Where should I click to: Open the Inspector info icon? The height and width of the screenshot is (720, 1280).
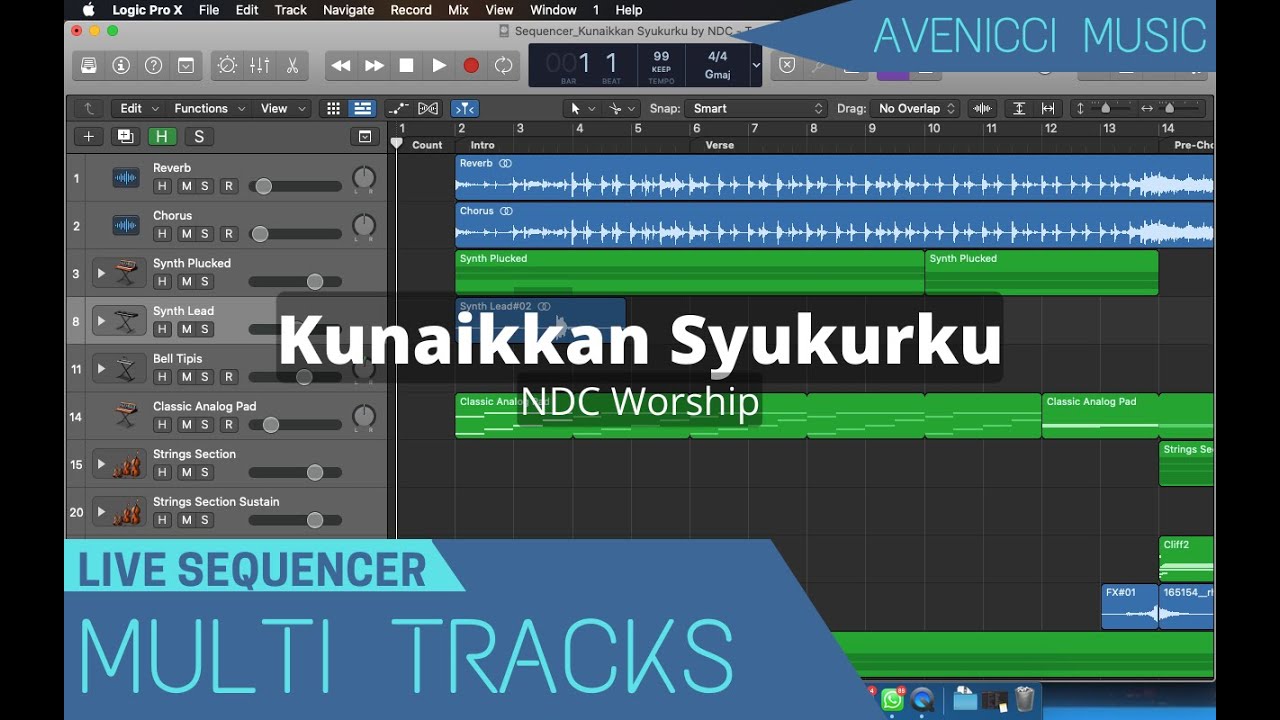click(x=121, y=65)
